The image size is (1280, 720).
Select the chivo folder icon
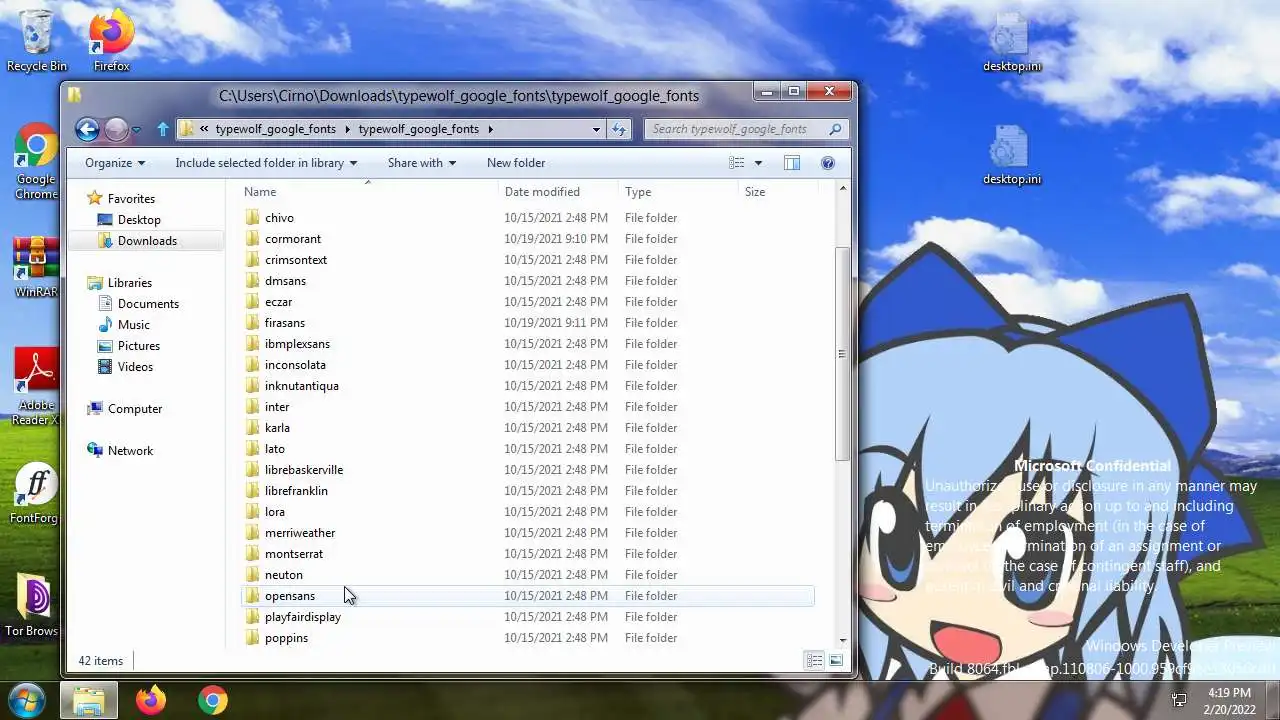pyautogui.click(x=252, y=218)
